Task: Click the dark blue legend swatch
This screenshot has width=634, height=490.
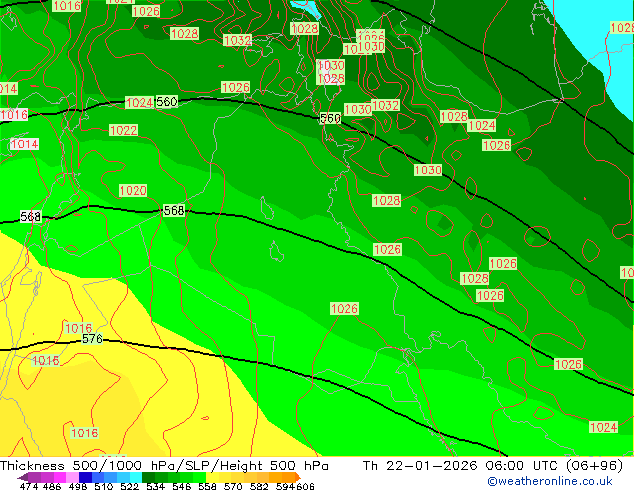Action: coord(85,477)
